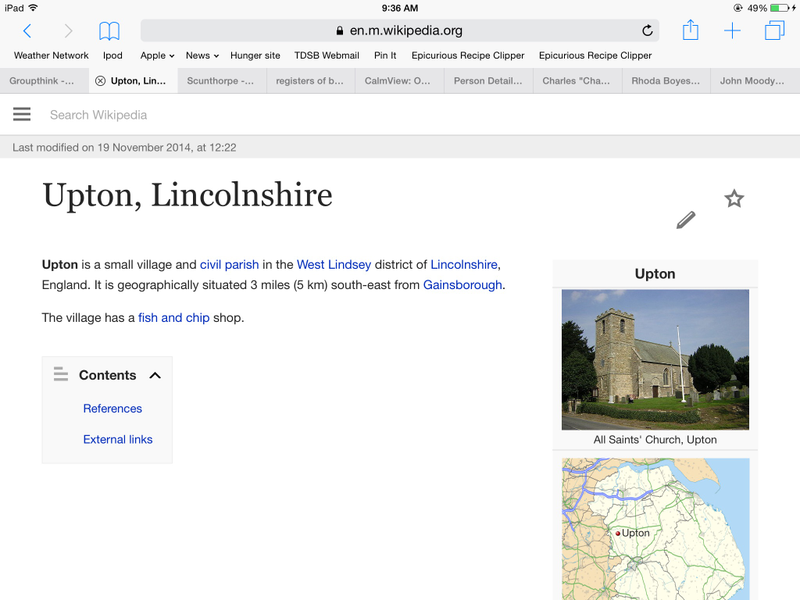Tap the address bar en.m.wikipedia.org
This screenshot has width=800, height=600.
[x=399, y=31]
